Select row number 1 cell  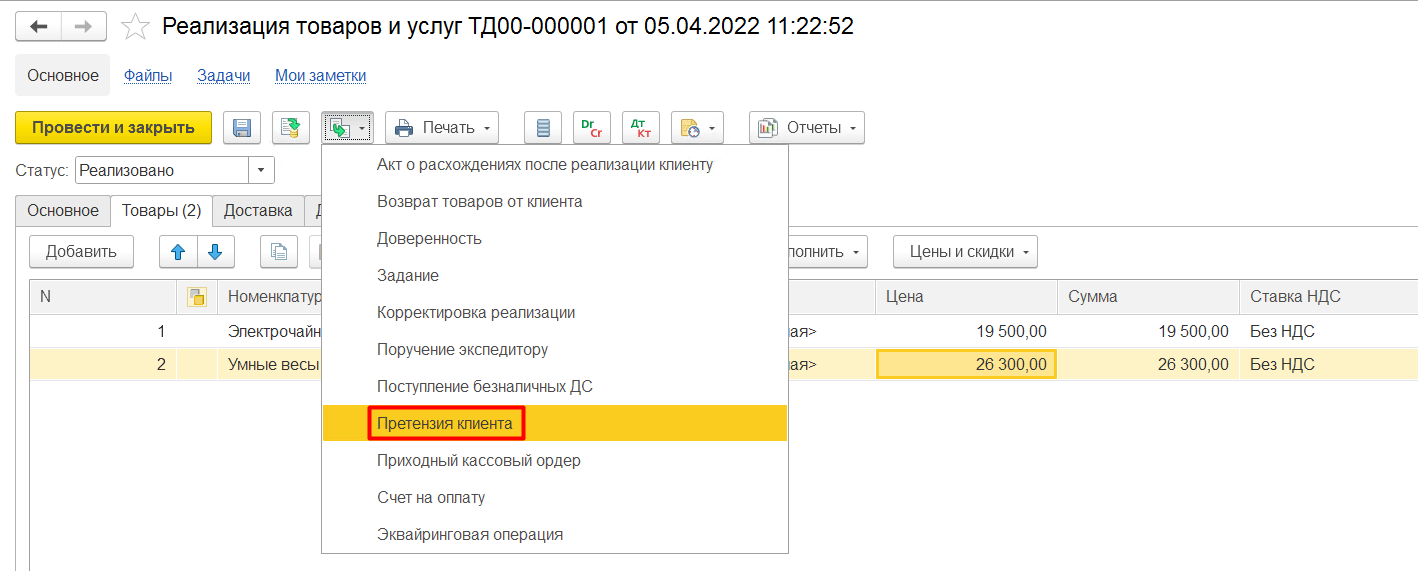[x=103, y=331]
